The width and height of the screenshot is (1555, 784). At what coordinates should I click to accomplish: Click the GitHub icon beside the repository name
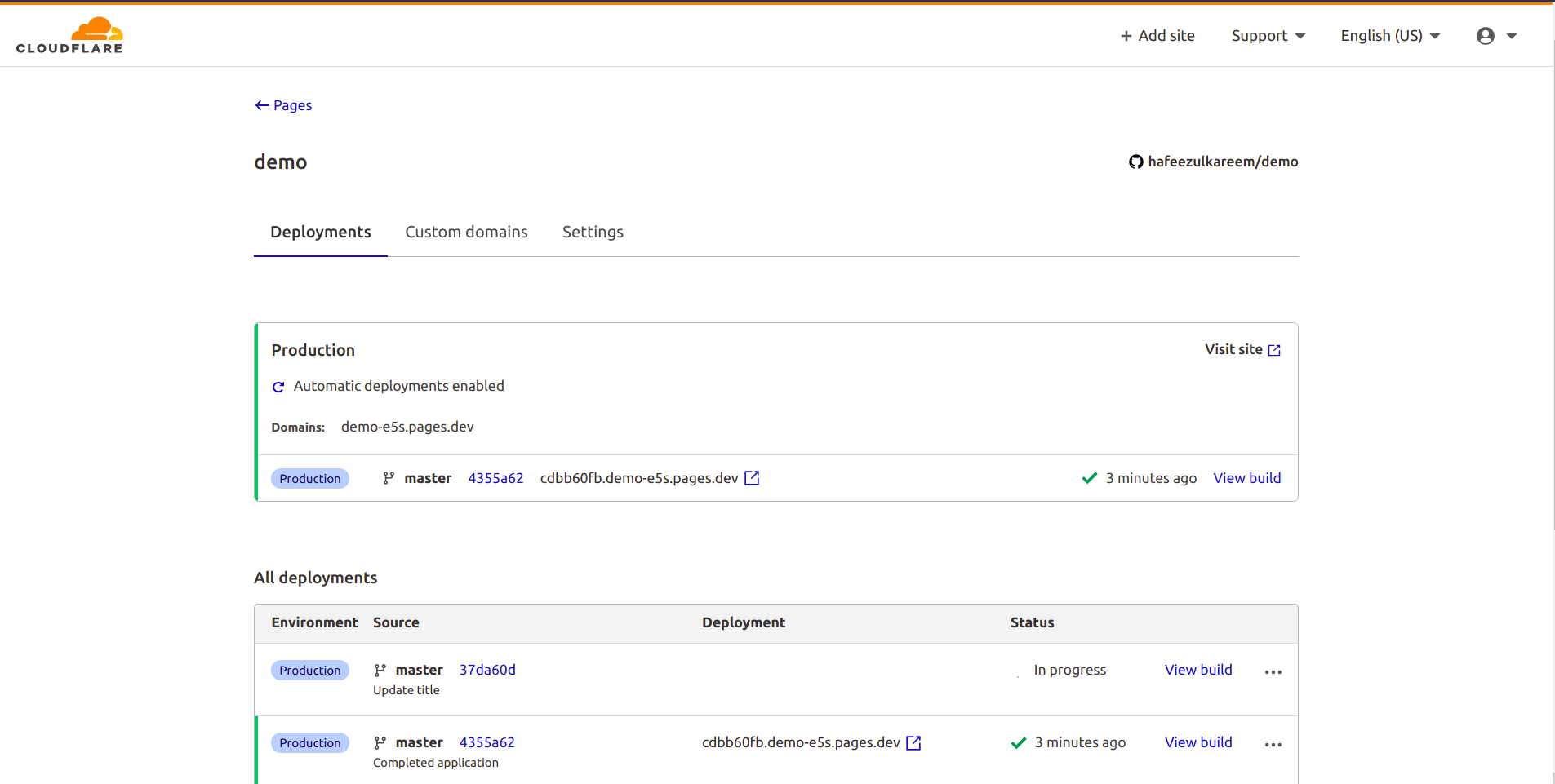[1135, 162]
